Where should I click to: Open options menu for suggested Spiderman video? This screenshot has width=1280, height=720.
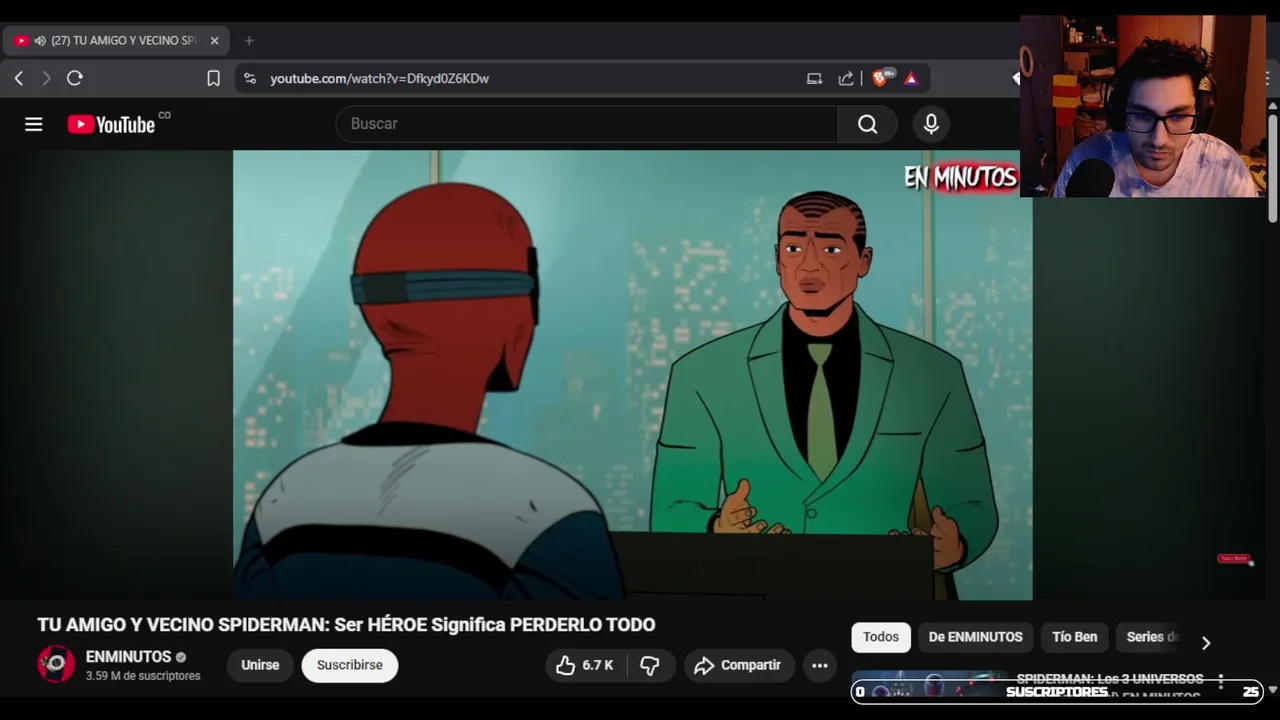tap(1221, 682)
